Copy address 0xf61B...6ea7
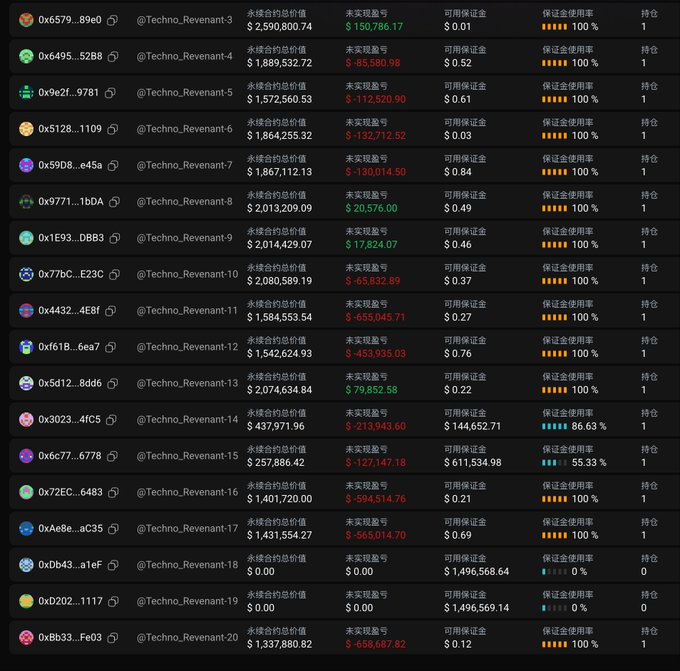 click(111, 347)
